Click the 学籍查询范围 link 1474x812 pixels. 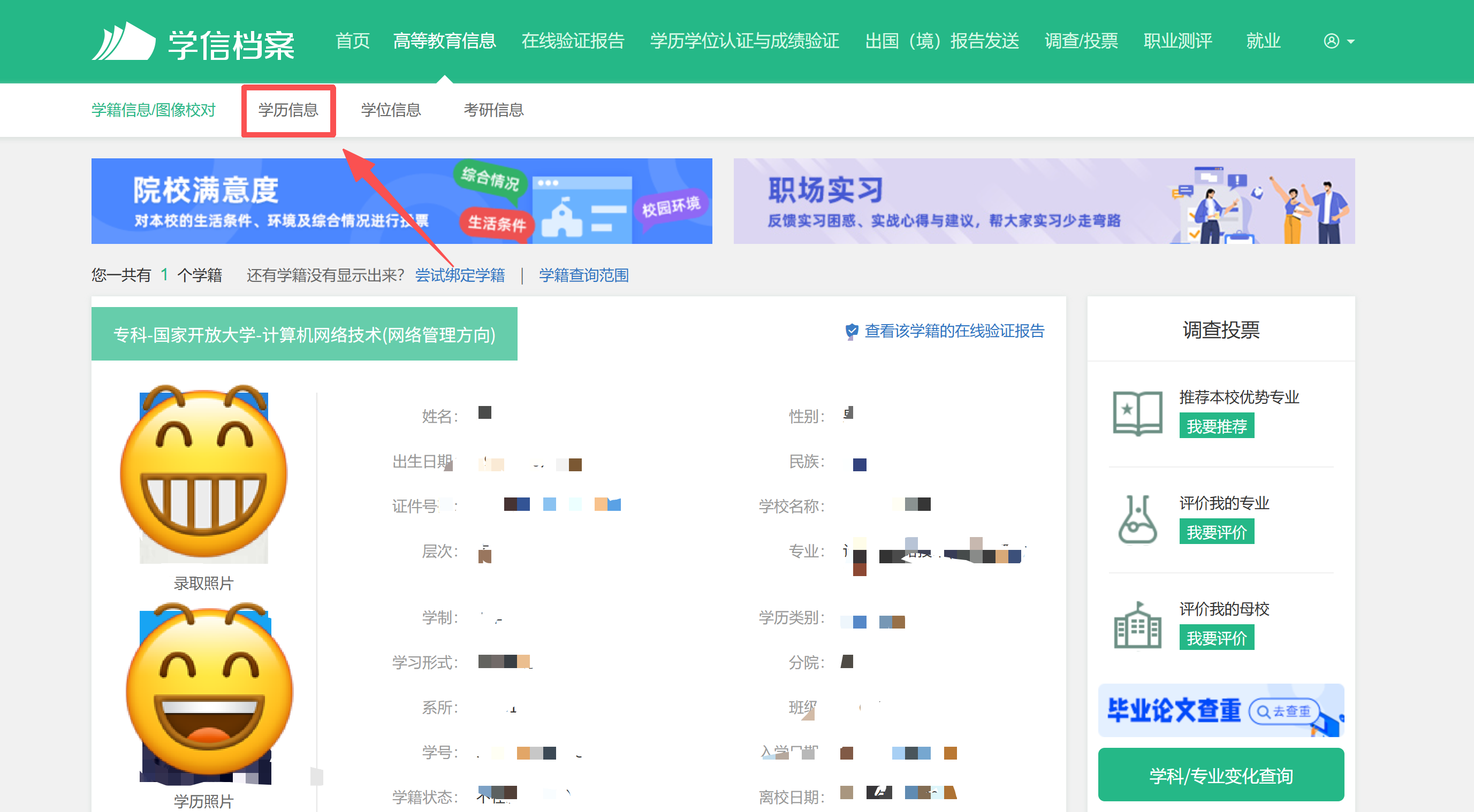tap(583, 275)
